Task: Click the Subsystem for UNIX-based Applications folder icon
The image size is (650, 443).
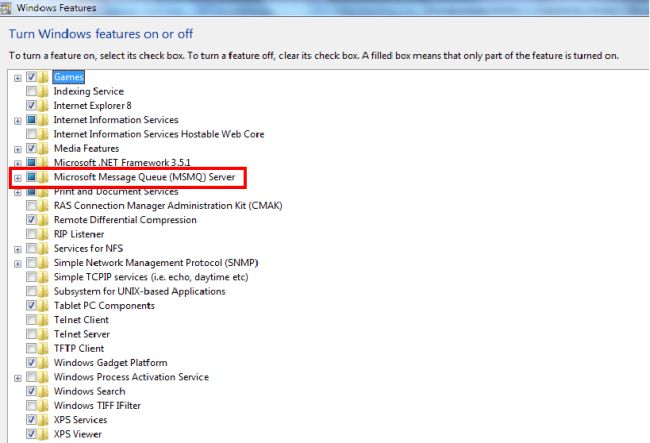Action: coord(43,291)
